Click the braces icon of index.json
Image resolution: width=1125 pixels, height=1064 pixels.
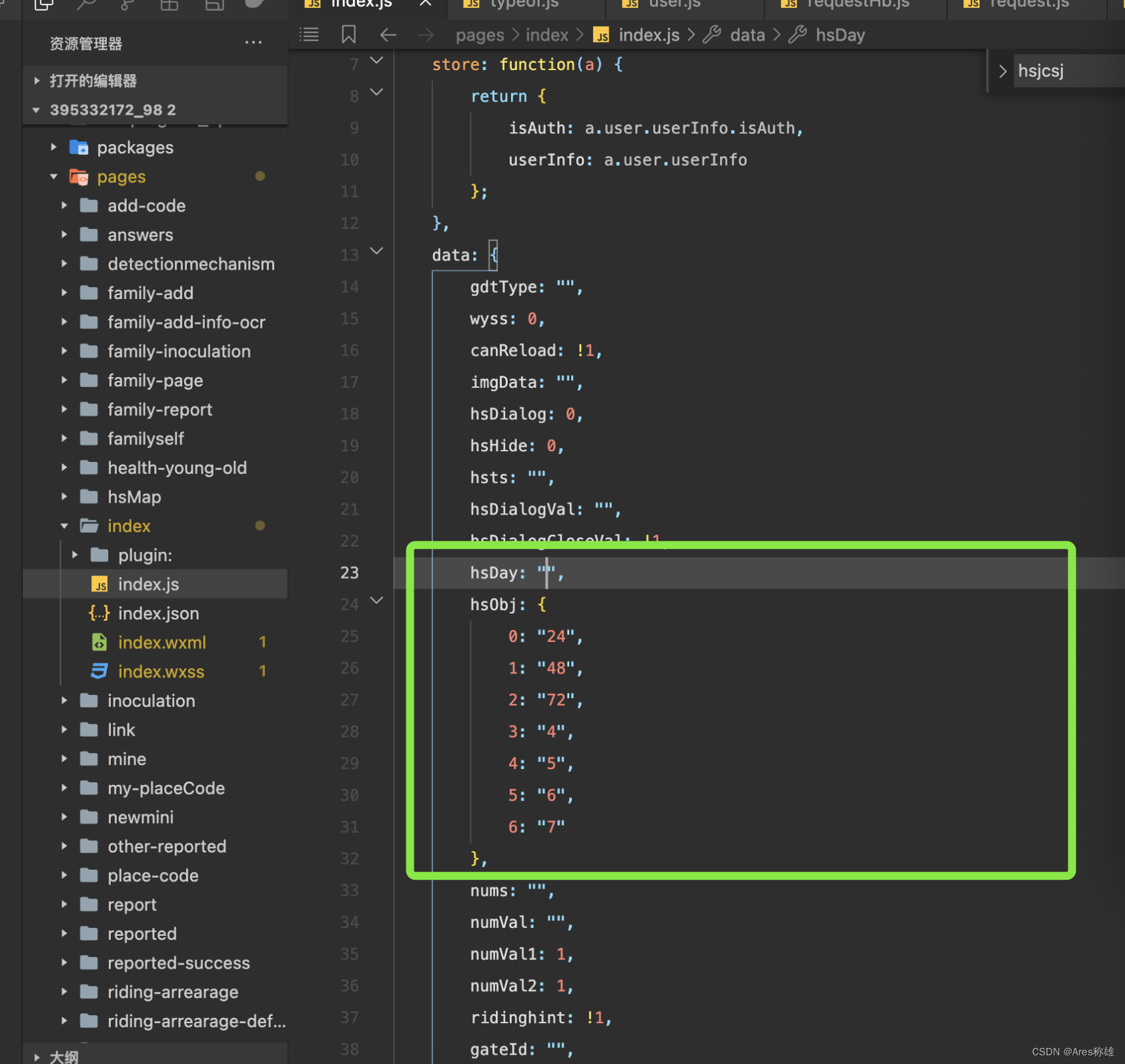point(99,613)
